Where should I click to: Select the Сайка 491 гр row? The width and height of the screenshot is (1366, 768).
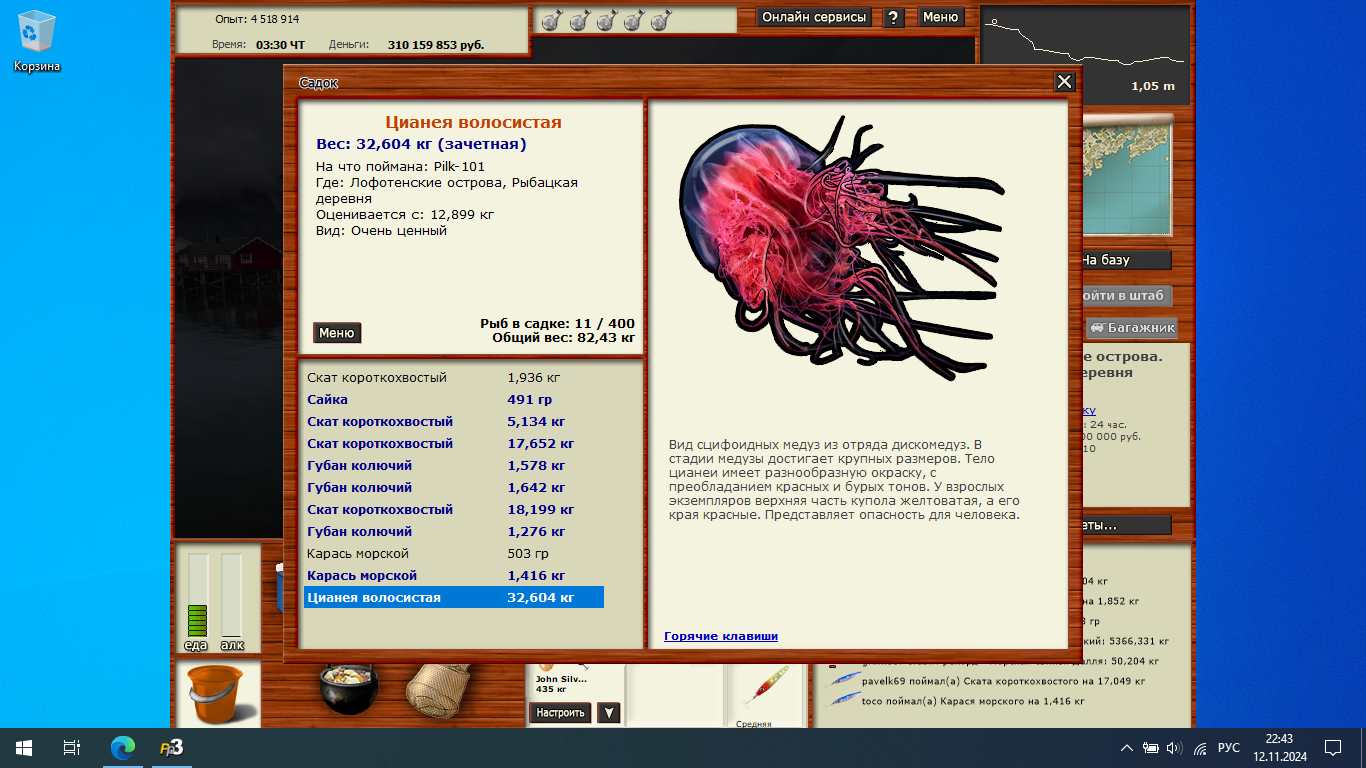[454, 400]
